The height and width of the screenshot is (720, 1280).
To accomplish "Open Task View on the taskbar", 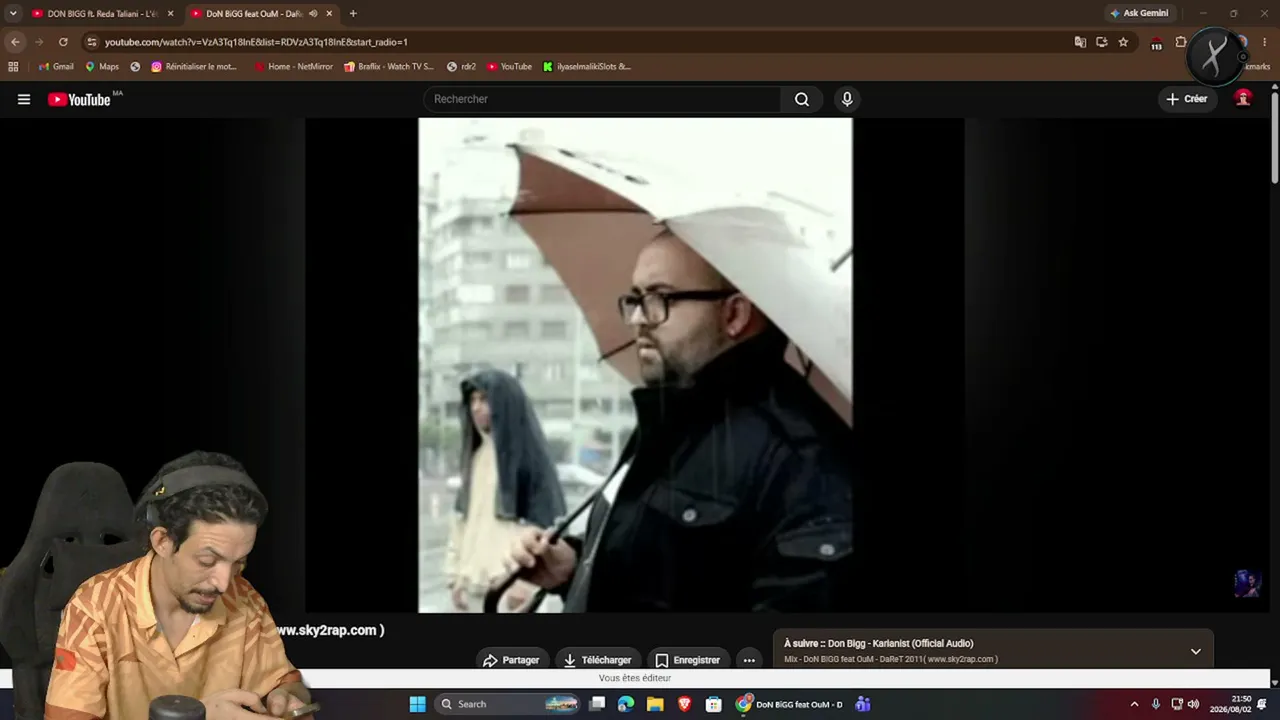I will pyautogui.click(x=597, y=704).
